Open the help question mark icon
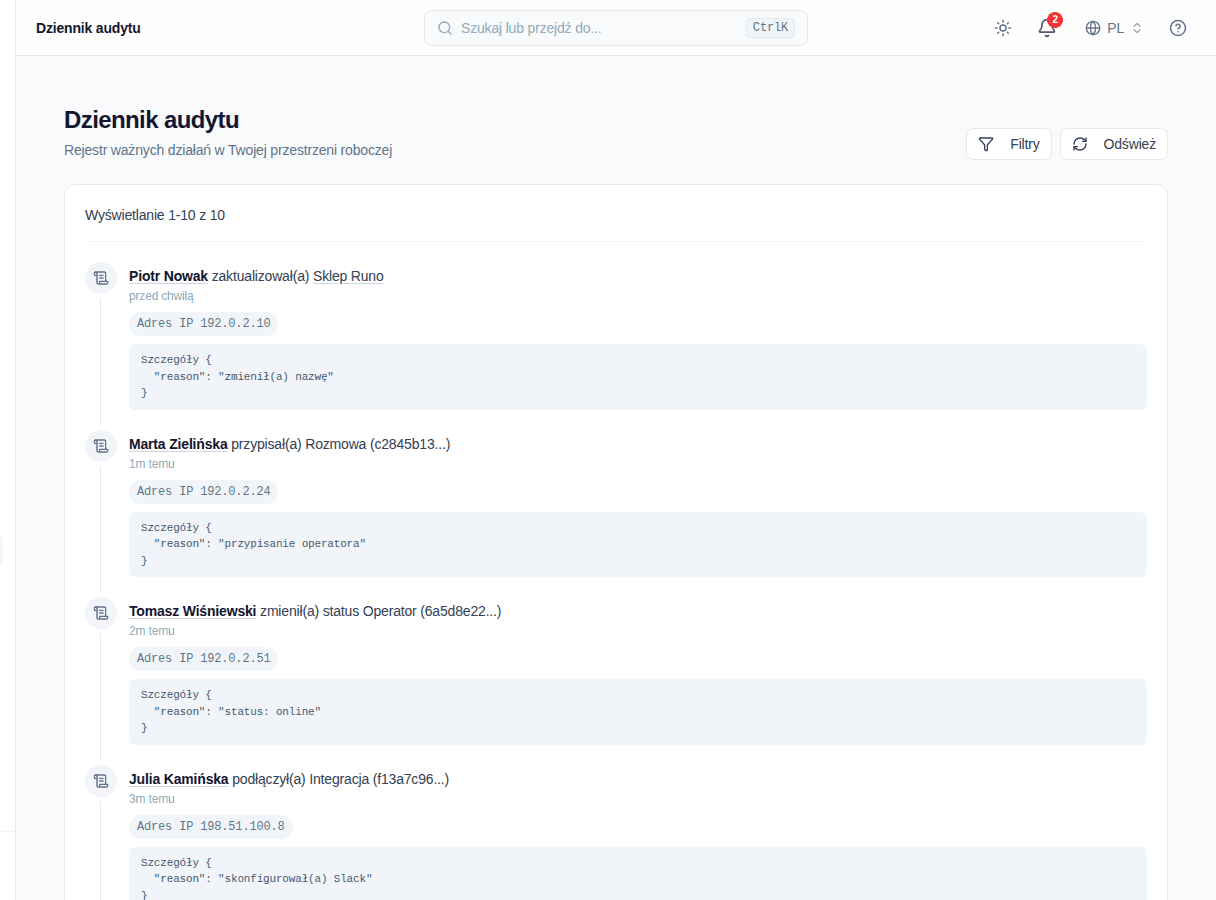1216x900 pixels. click(x=1178, y=28)
